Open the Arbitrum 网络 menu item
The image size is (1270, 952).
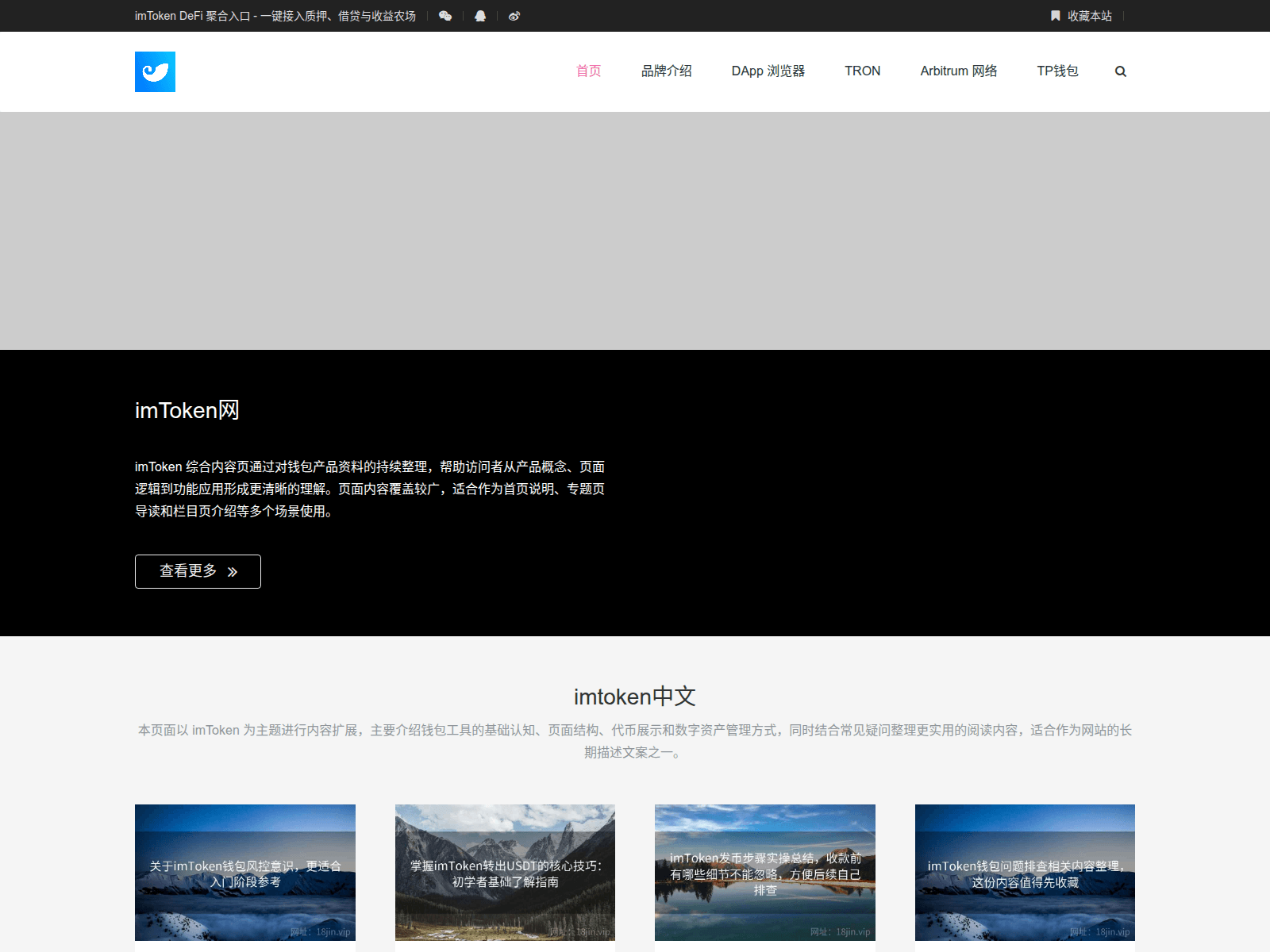(959, 71)
